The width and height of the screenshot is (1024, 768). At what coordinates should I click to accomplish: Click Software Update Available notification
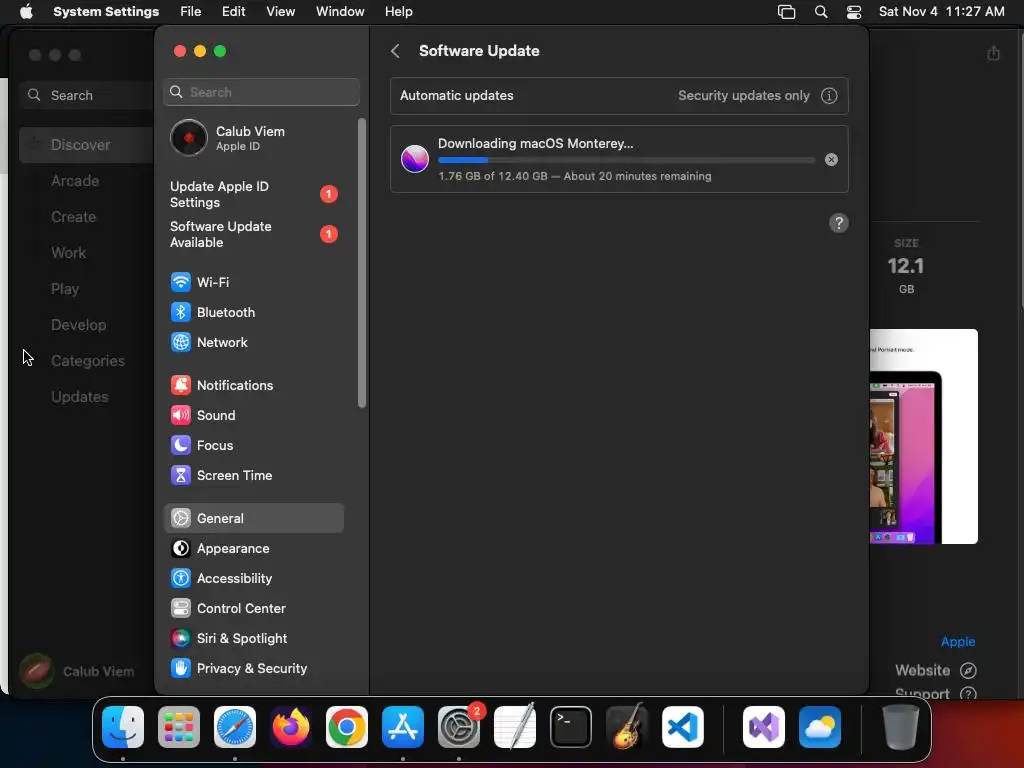click(x=253, y=234)
